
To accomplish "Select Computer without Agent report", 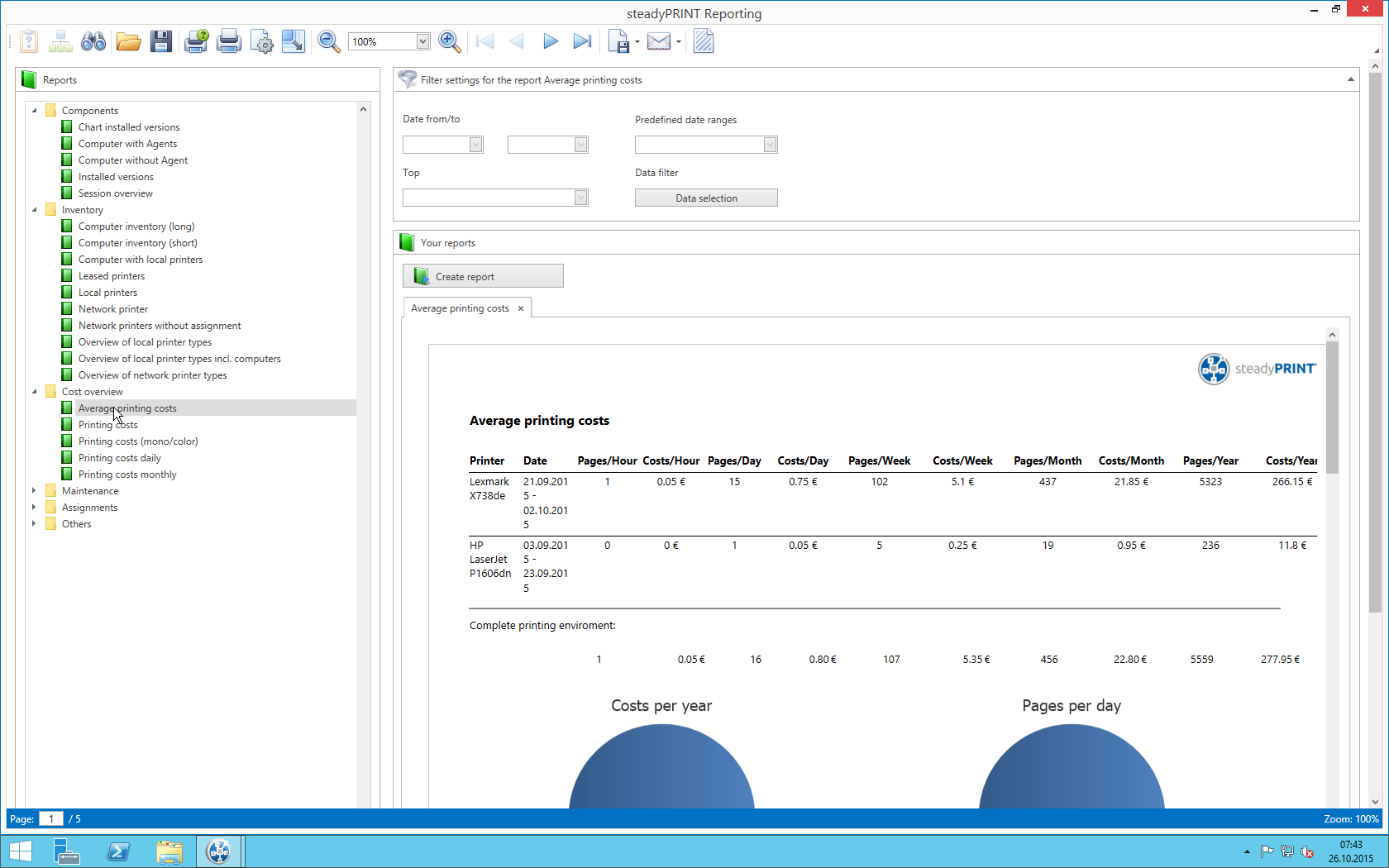I will point(133,160).
